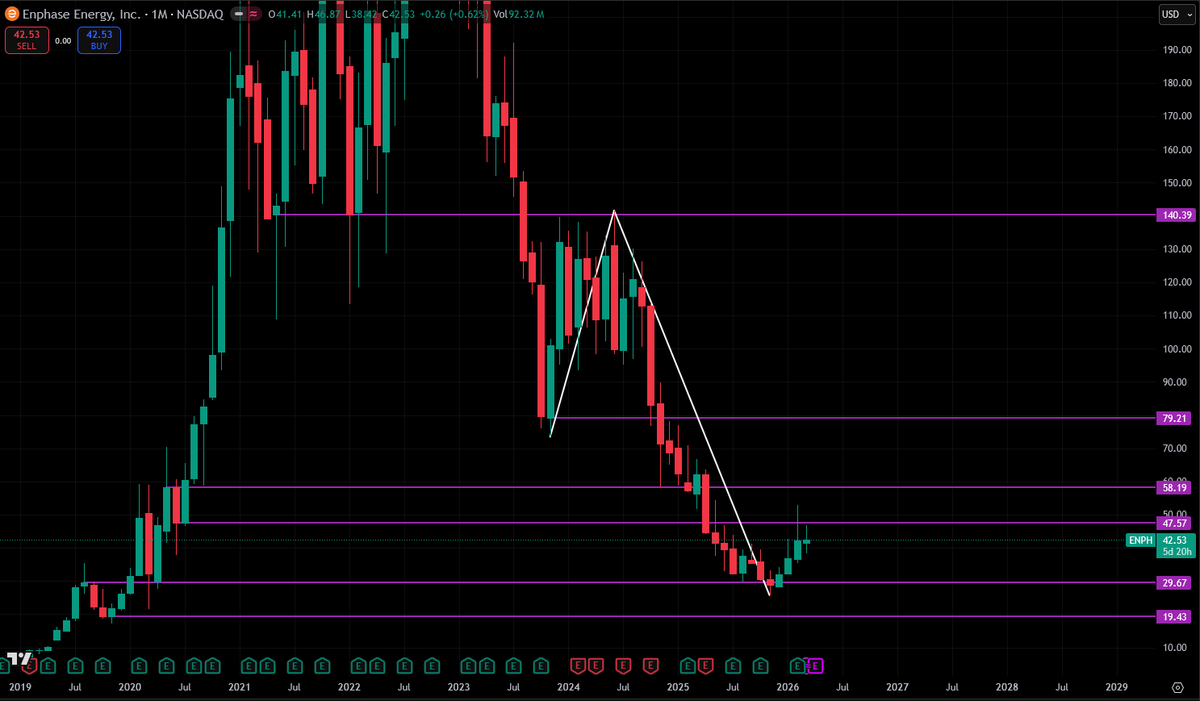The width and height of the screenshot is (1200, 701).
Task: Click the 2024 time axis label
Action: [568, 688]
